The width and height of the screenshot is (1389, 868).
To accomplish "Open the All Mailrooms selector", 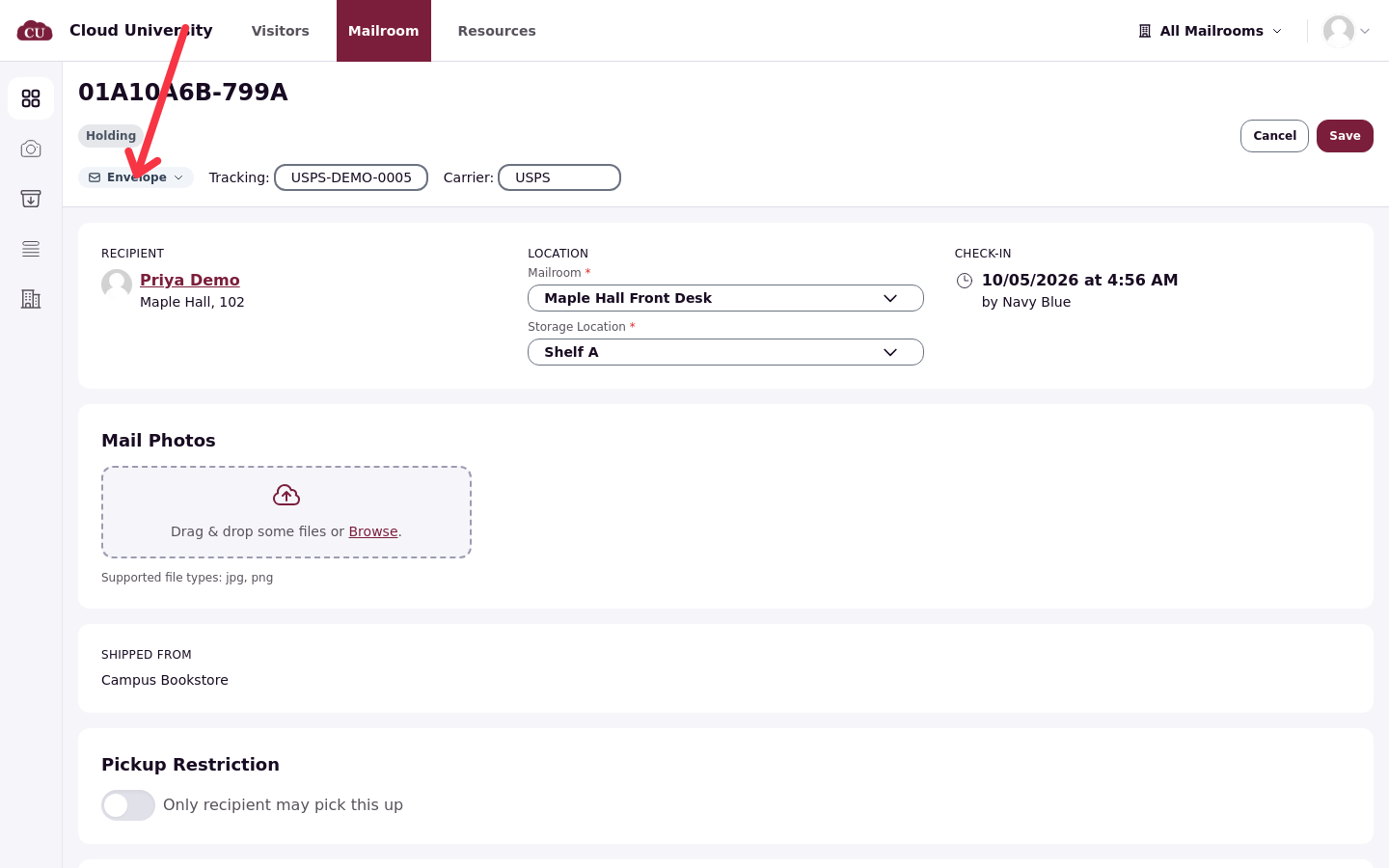I will coord(1211,31).
